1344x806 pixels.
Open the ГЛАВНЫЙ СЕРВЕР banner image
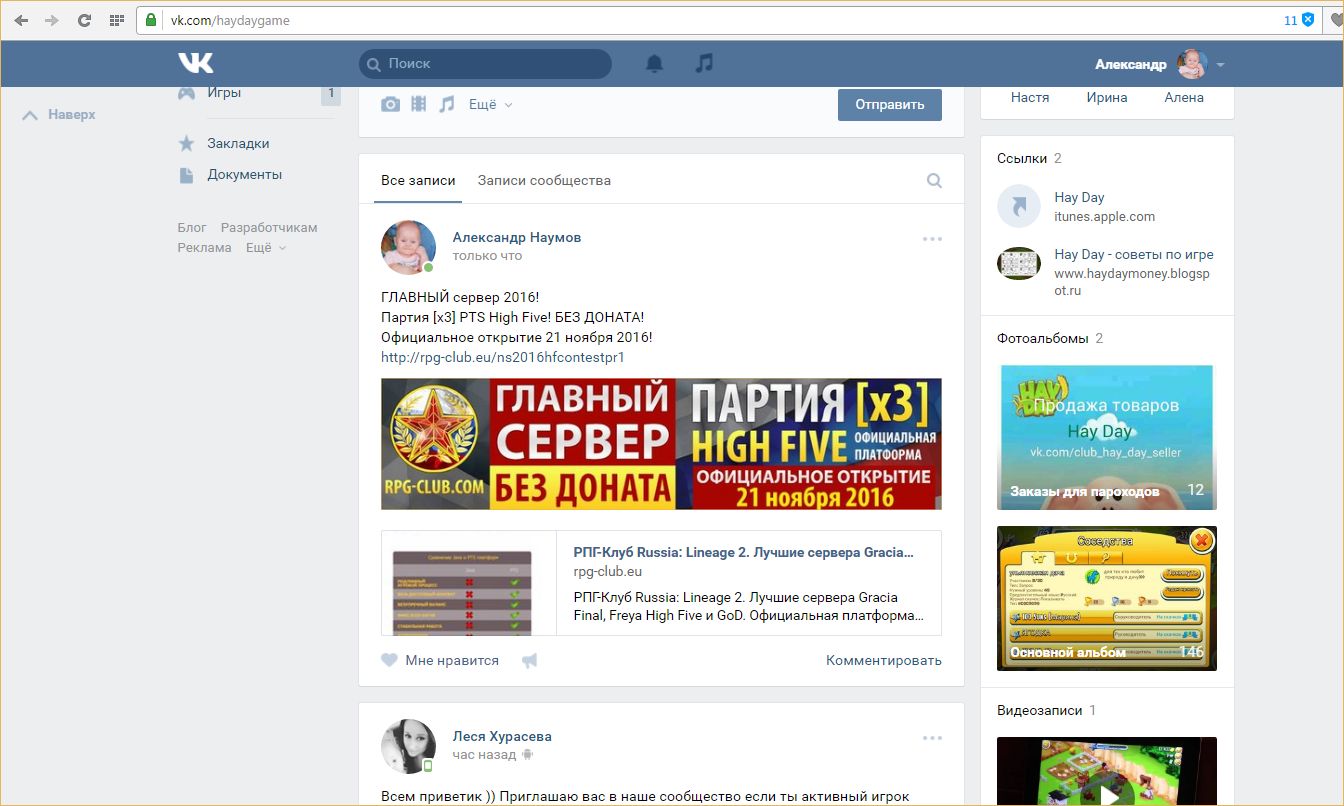point(661,444)
